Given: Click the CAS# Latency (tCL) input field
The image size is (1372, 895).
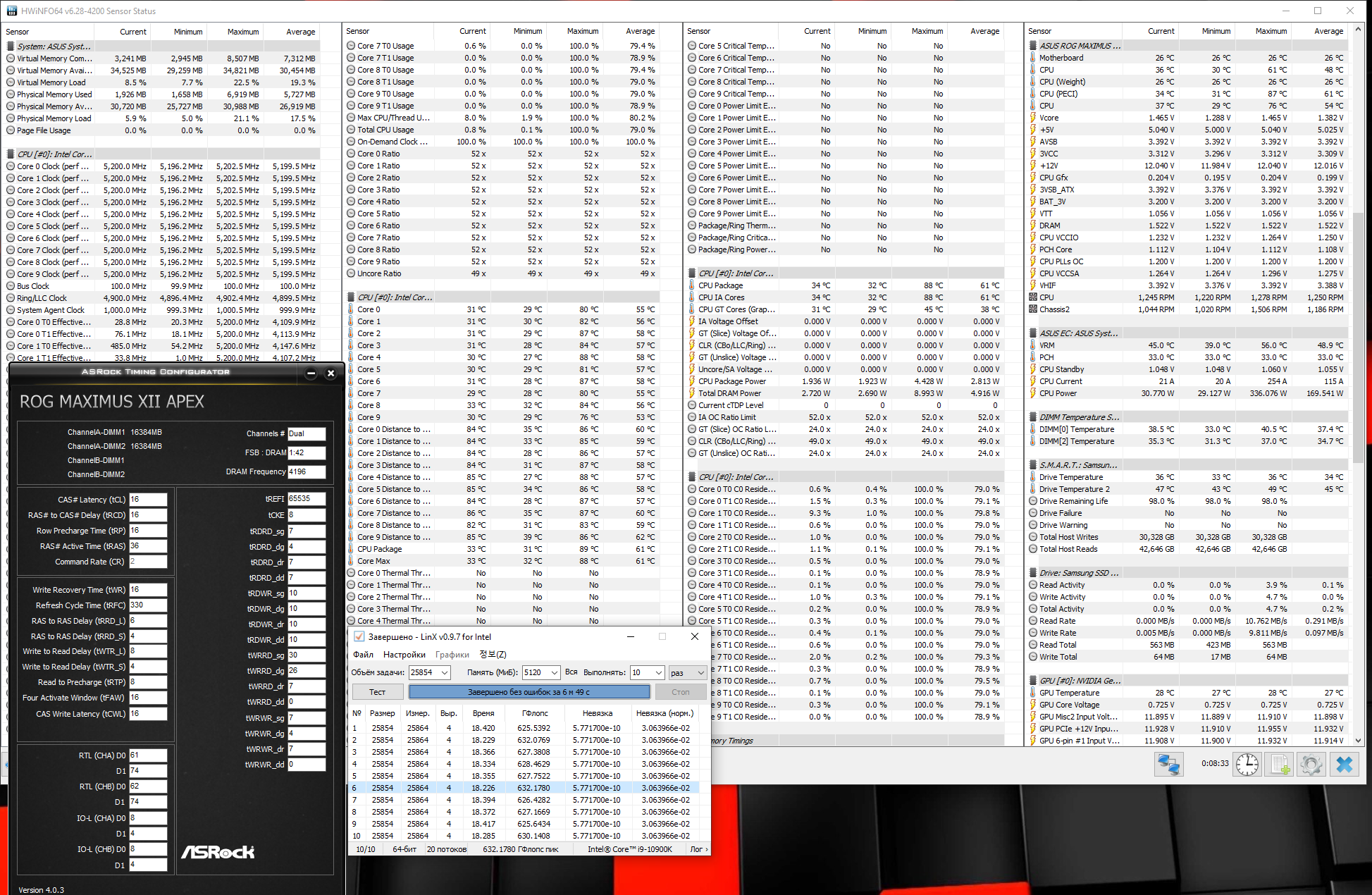Looking at the screenshot, I should (148, 500).
